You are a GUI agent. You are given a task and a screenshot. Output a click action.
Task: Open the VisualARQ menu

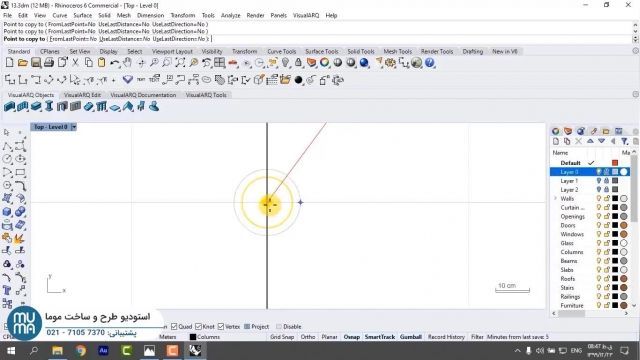[x=306, y=16]
